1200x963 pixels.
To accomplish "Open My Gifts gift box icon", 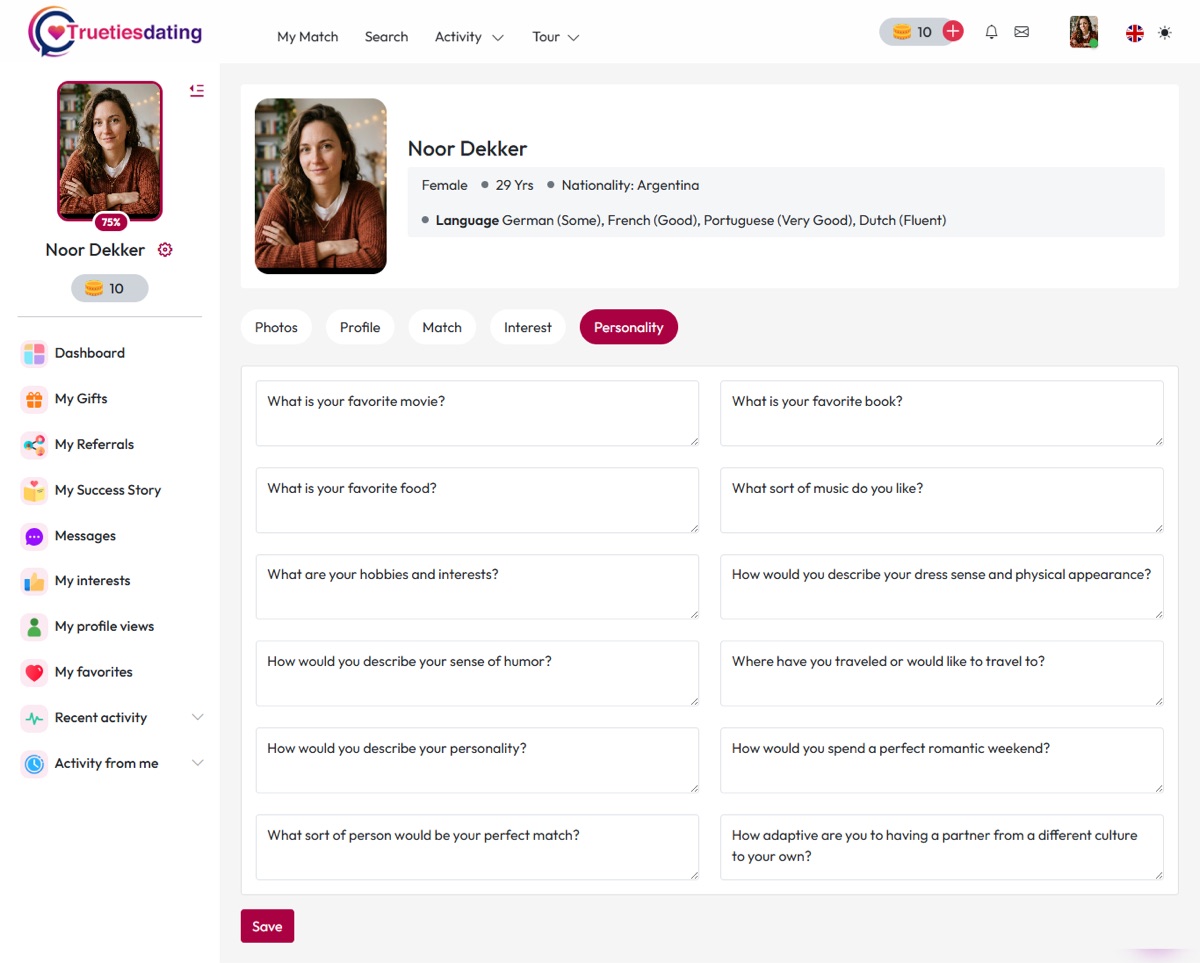I will pyautogui.click(x=34, y=399).
